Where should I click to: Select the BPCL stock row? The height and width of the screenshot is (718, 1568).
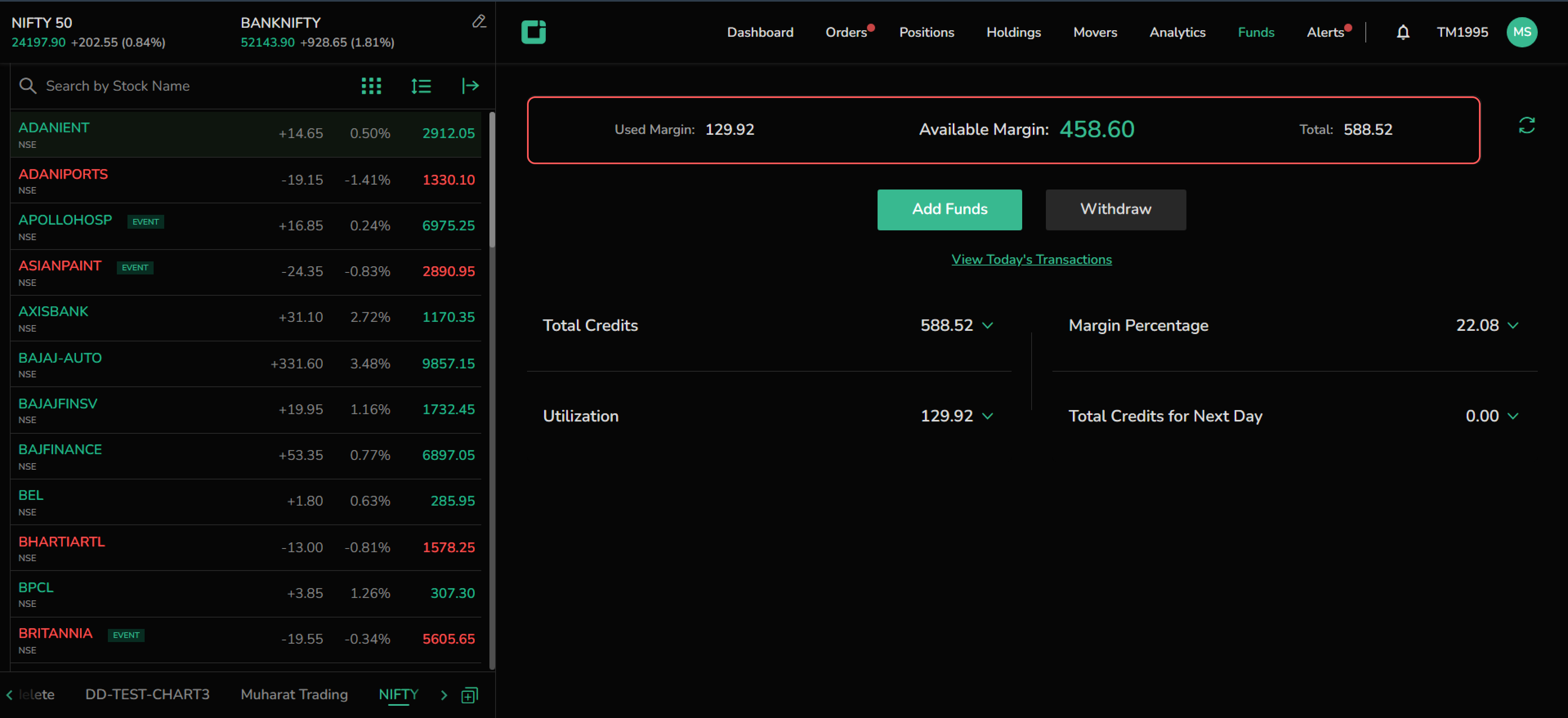pyautogui.click(x=246, y=594)
